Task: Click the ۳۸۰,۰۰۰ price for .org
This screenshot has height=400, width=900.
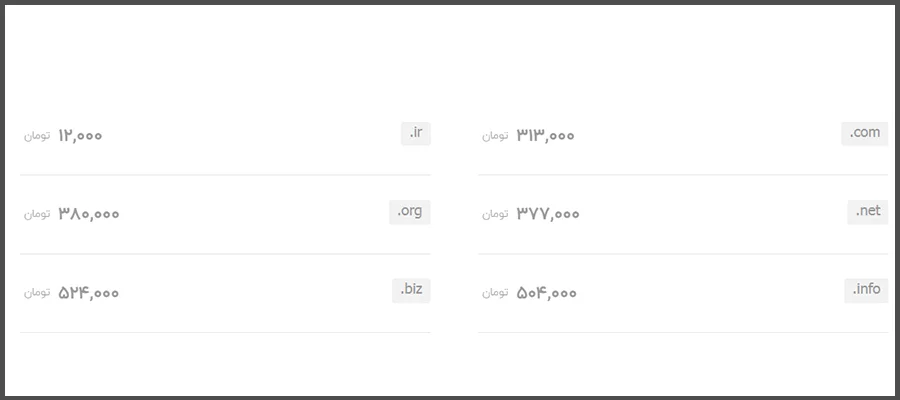Action: tap(89, 214)
